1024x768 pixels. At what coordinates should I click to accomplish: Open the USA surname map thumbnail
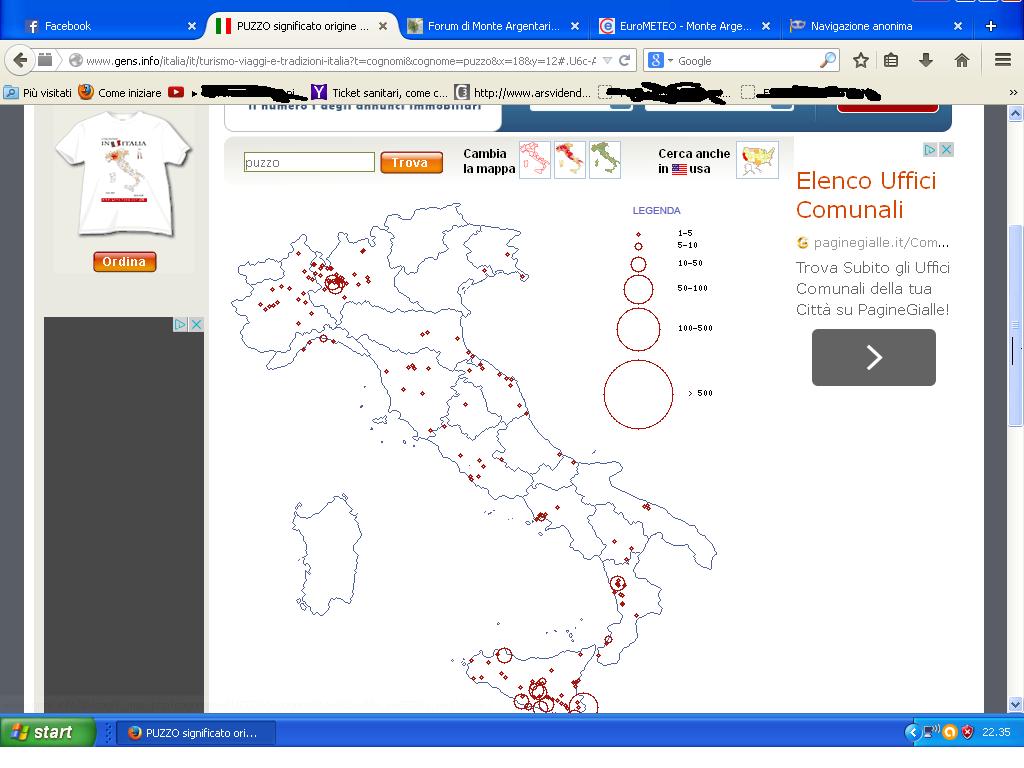[757, 160]
